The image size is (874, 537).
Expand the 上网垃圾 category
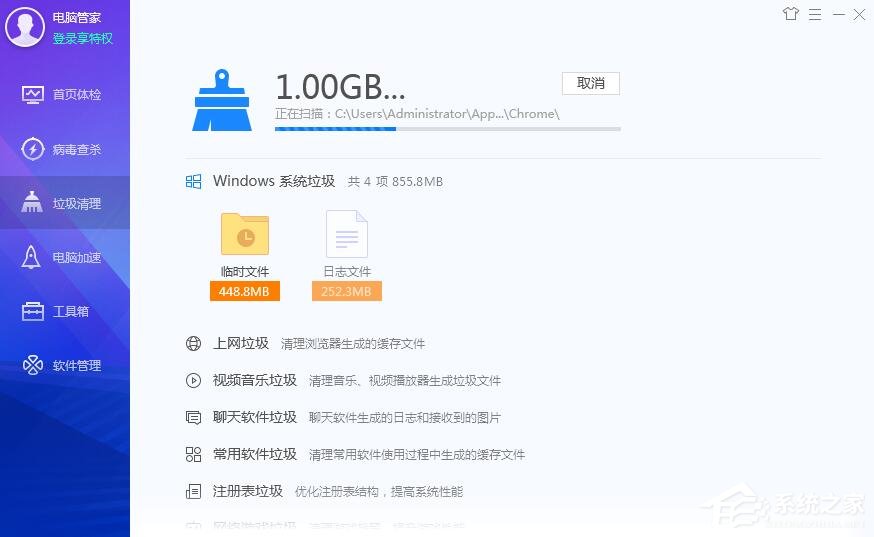241,343
